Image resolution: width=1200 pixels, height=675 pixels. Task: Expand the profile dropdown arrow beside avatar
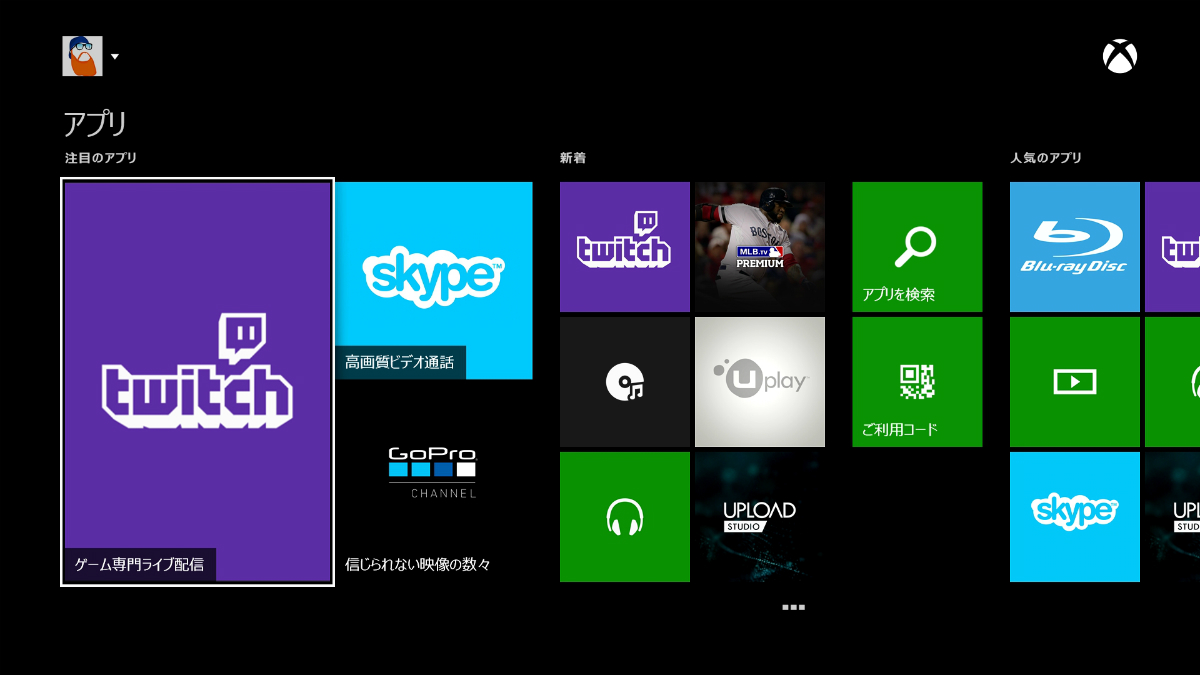115,57
